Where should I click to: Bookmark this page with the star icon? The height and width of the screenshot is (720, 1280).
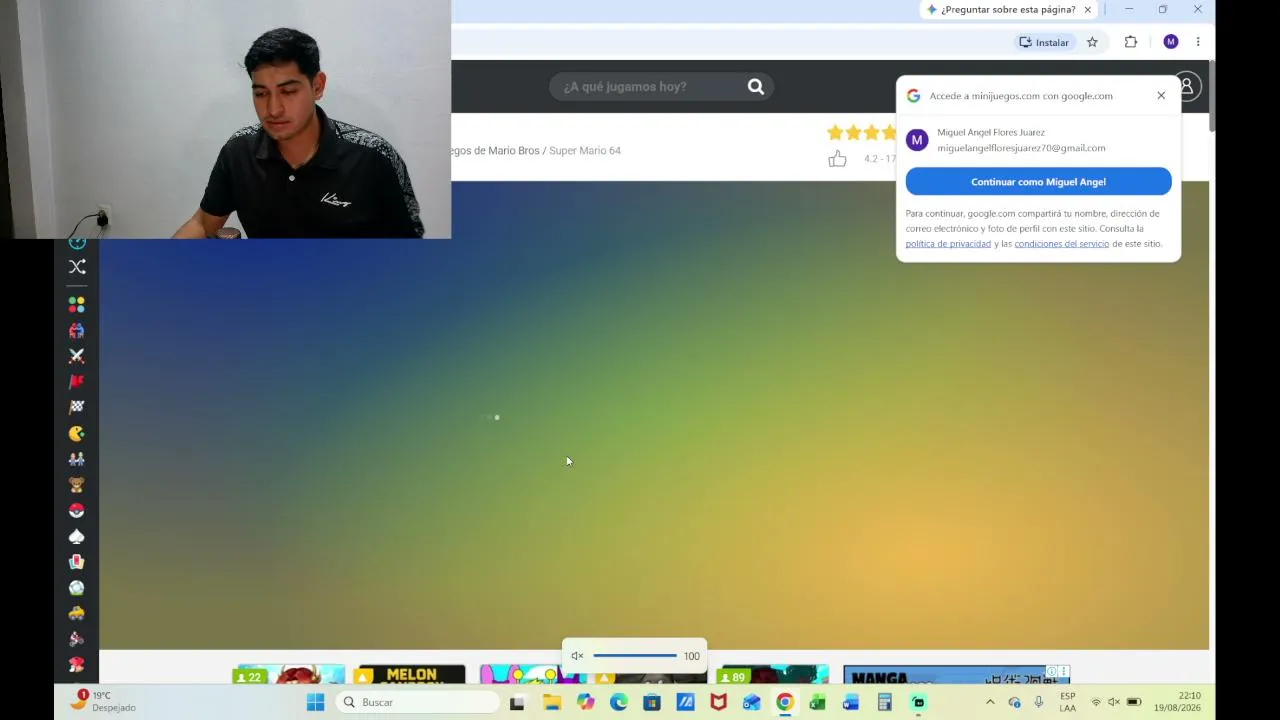[x=1092, y=42]
